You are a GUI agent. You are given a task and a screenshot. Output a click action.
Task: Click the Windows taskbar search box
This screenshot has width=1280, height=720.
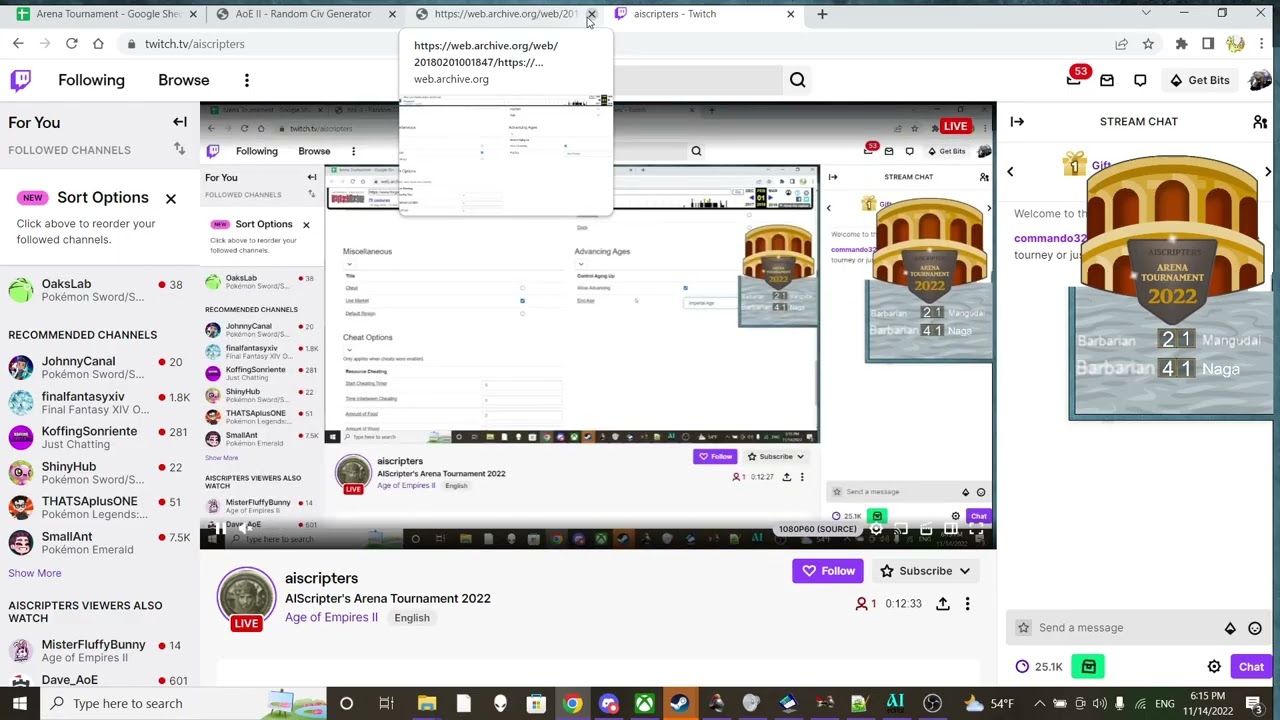coord(182,703)
